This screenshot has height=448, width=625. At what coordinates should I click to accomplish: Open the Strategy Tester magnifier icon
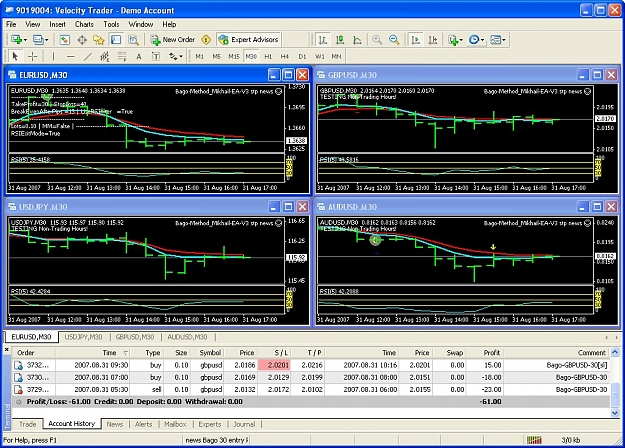click(x=133, y=39)
